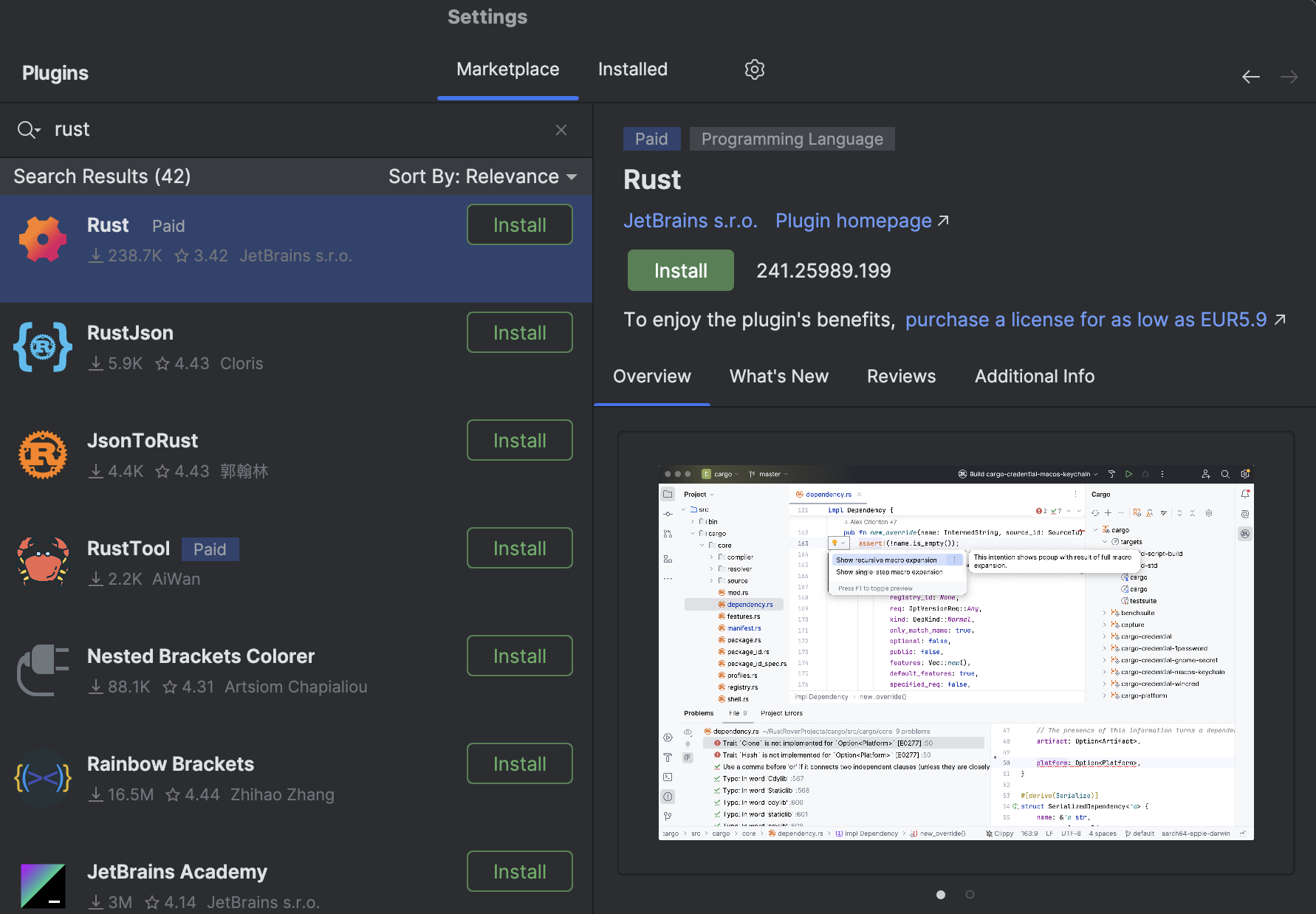Navigate back using the left arrow
The image size is (1316, 914).
[x=1251, y=76]
